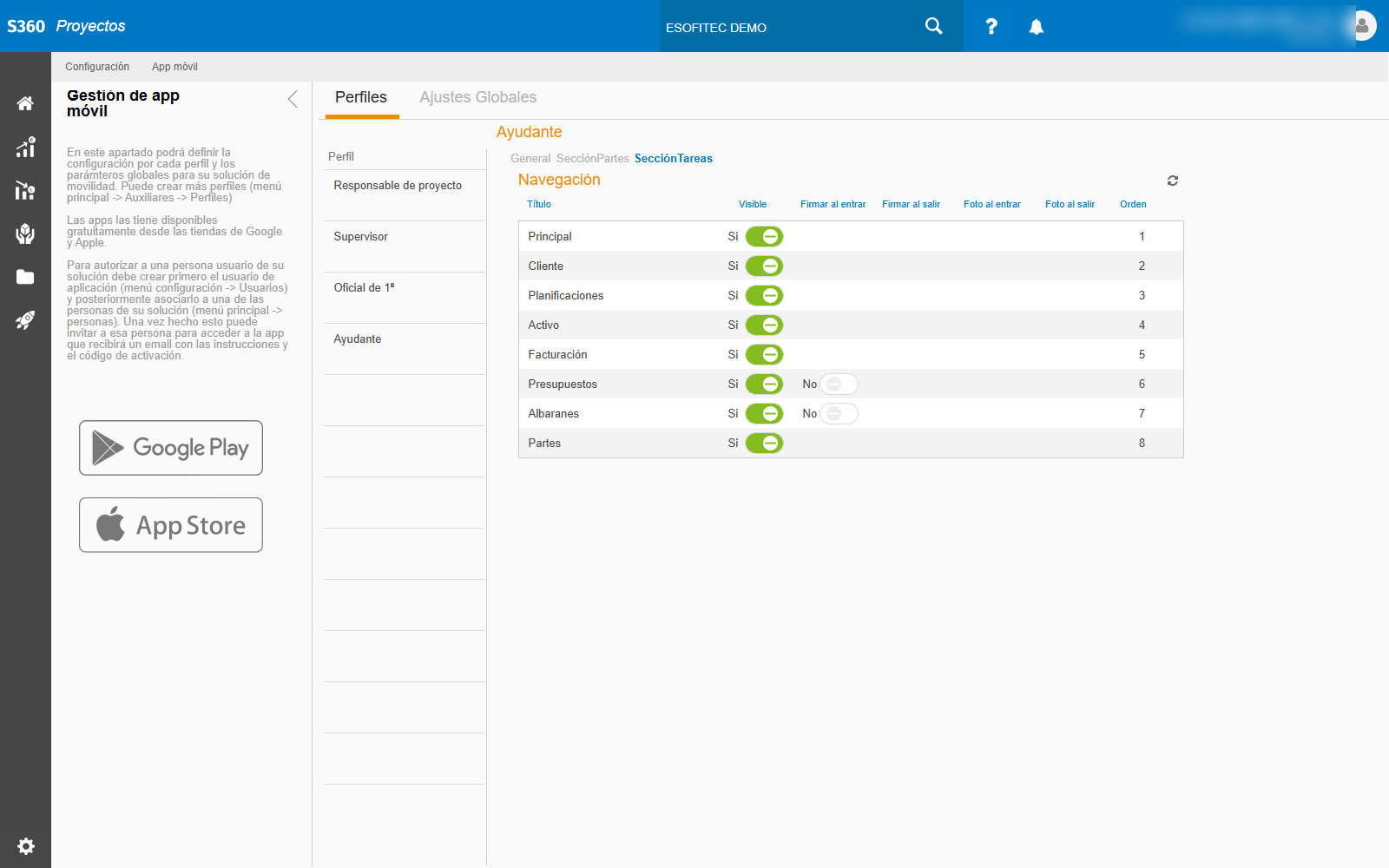
Task: Click the Proyectos title link
Action: tap(91, 26)
